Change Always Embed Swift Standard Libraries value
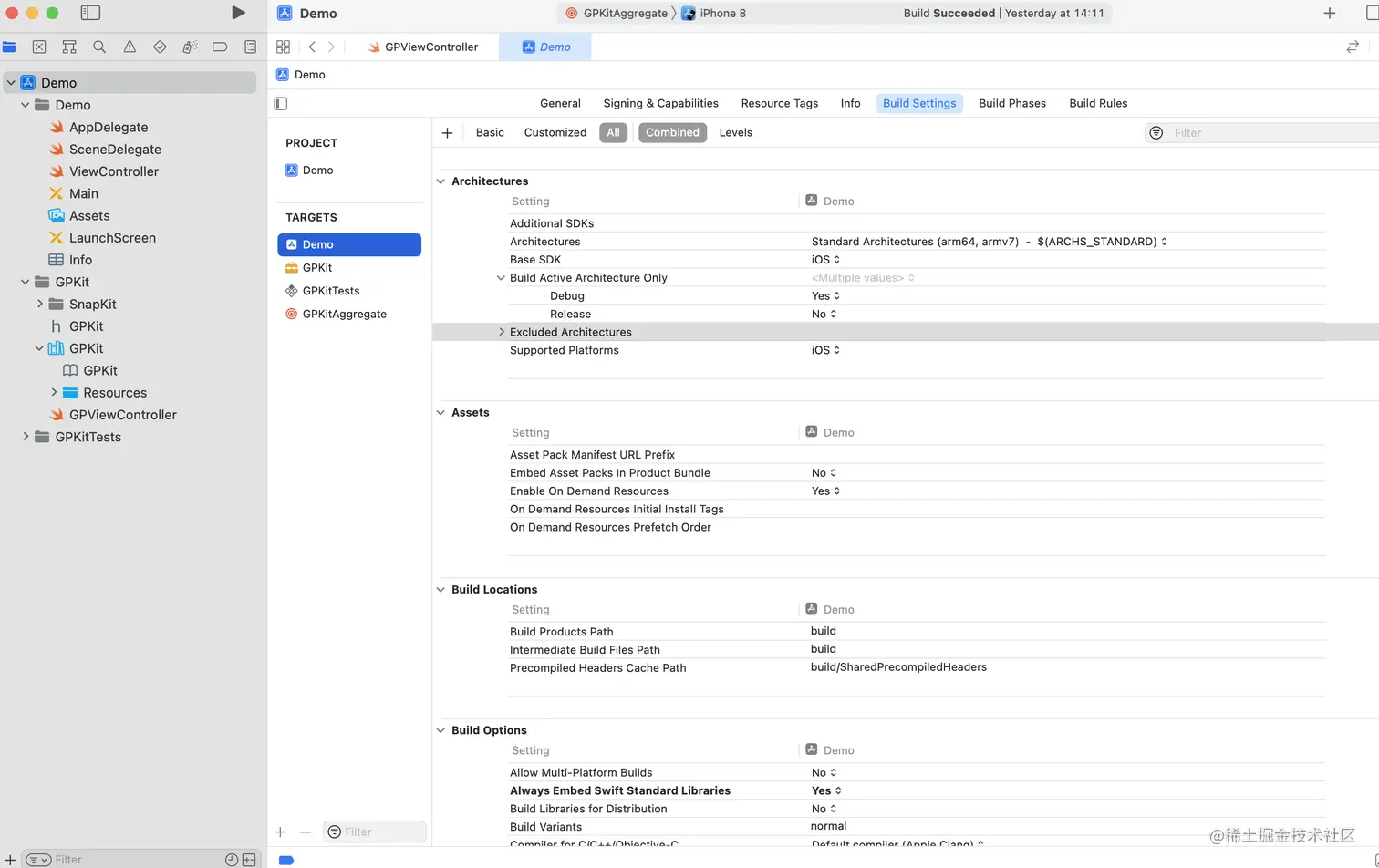 (x=826, y=791)
